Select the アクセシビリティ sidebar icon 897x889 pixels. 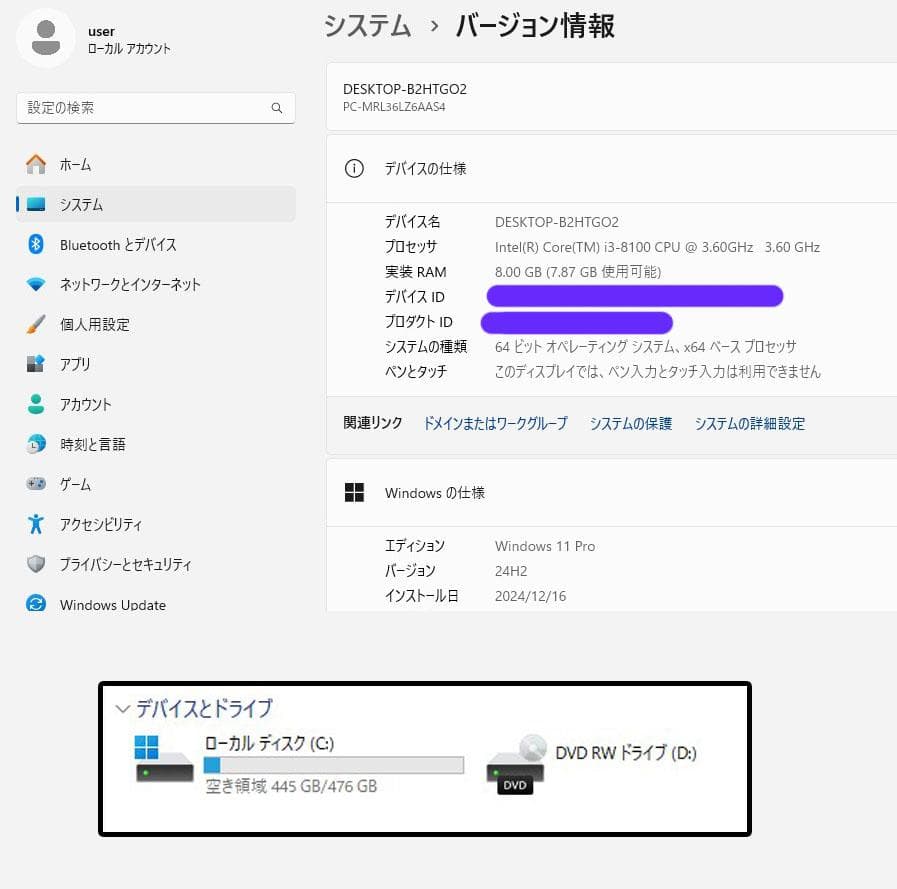click(36, 524)
